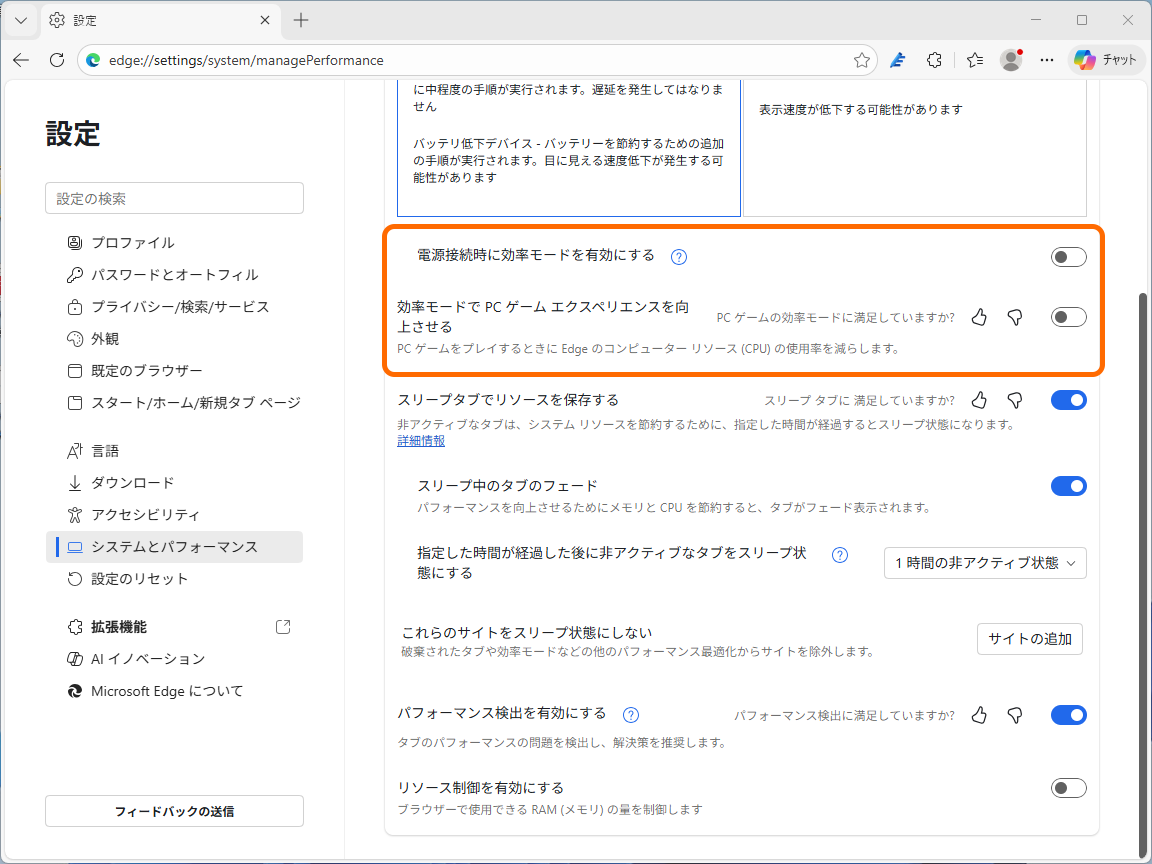Click the help icon beside パフォーマンス検出を有効にする
1152x864 pixels.
(630, 715)
